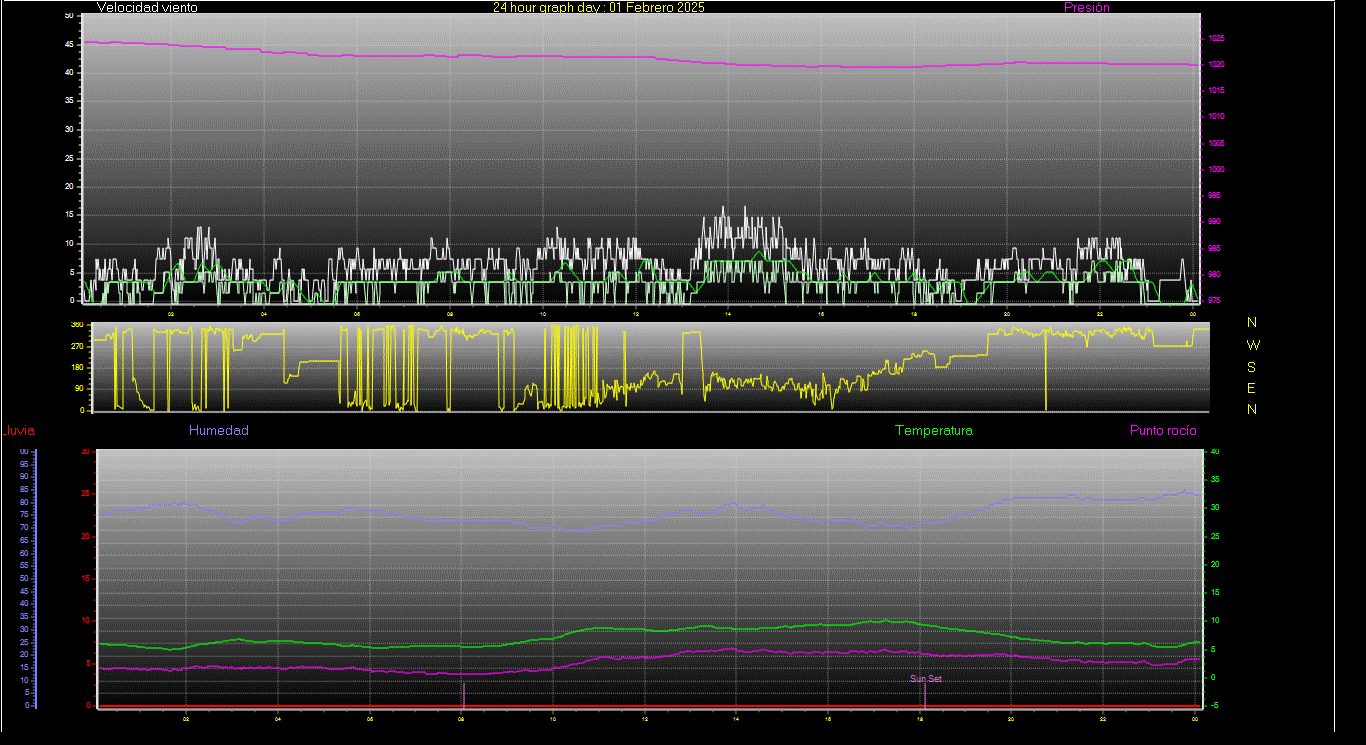The image size is (1366, 745).
Task: Click the green 'Temperatura' label
Action: (x=933, y=431)
